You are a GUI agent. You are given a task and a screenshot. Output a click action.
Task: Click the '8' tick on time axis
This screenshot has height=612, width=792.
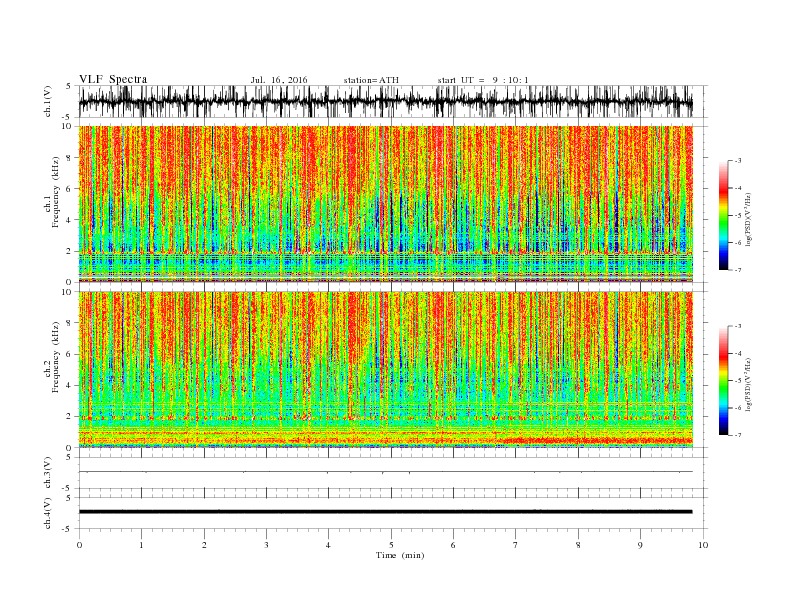tap(578, 545)
